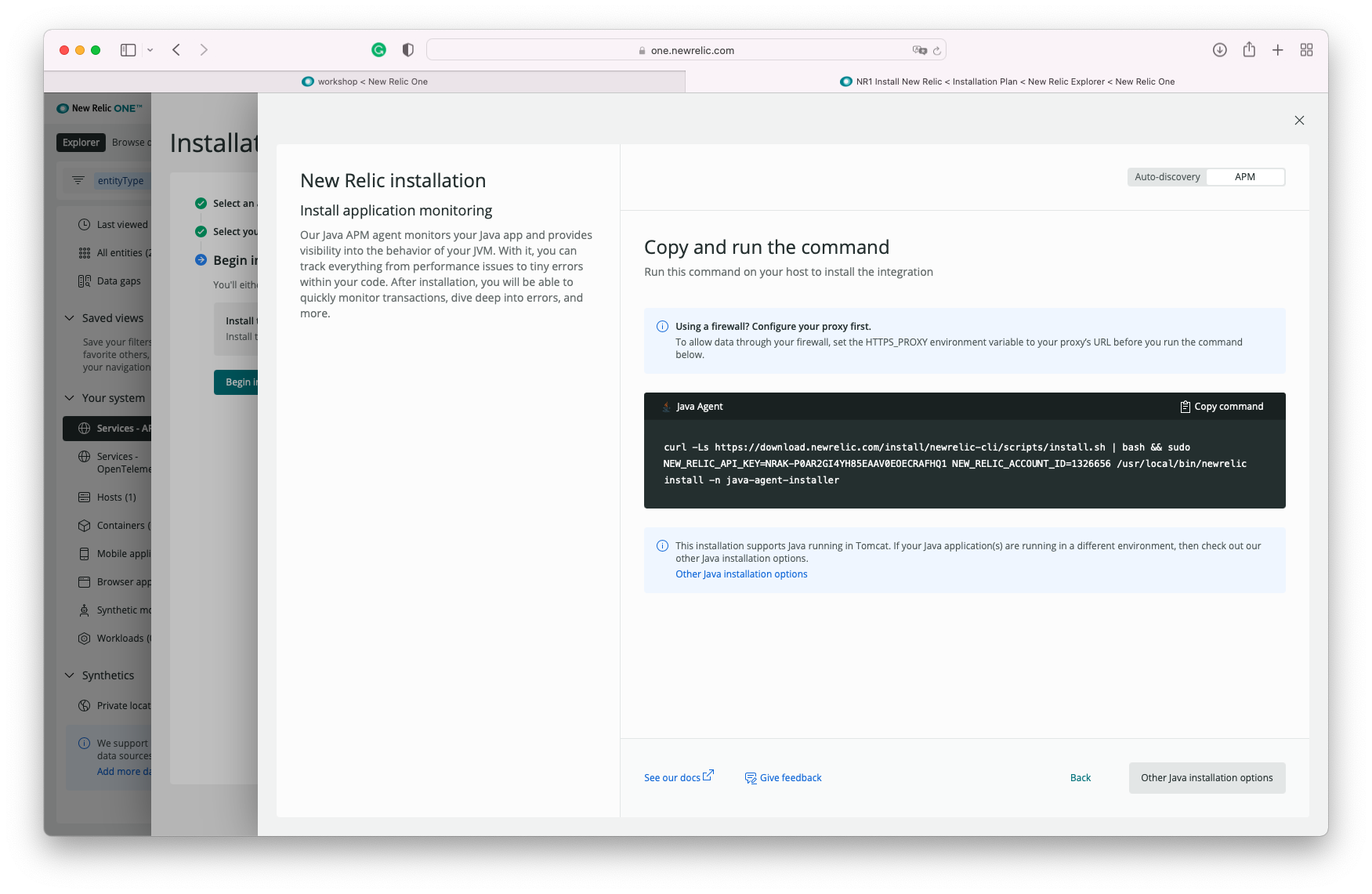Click the green checkmark next to Select your
The image size is (1372, 894).
pos(201,232)
